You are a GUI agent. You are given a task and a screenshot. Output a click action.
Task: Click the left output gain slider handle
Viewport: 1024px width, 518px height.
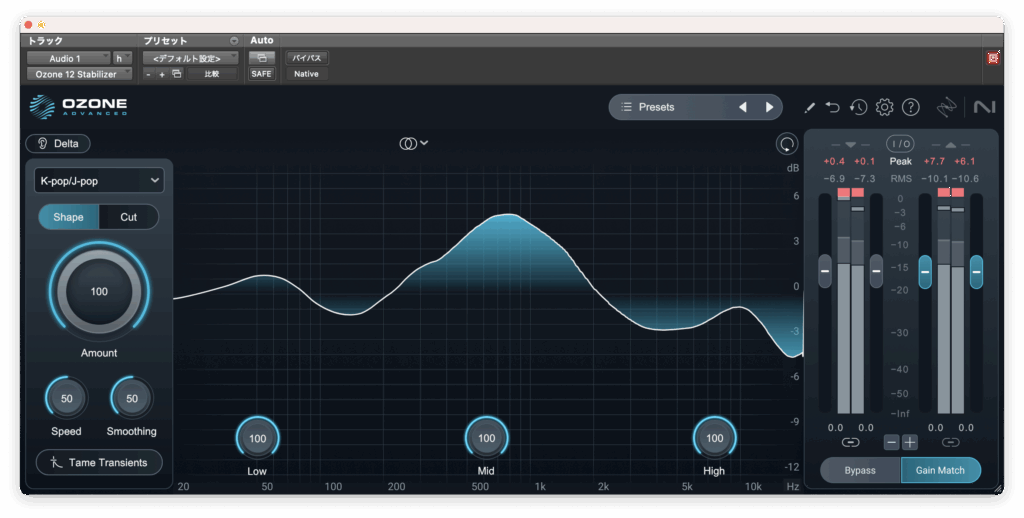coord(925,270)
